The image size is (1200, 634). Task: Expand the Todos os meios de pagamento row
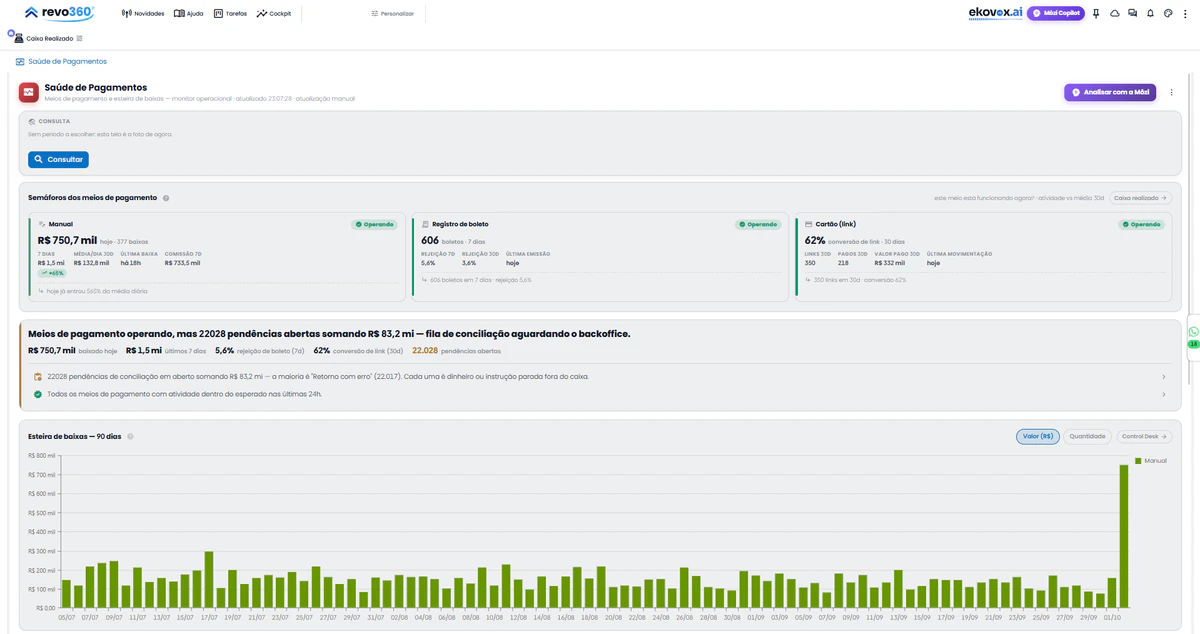(600, 394)
